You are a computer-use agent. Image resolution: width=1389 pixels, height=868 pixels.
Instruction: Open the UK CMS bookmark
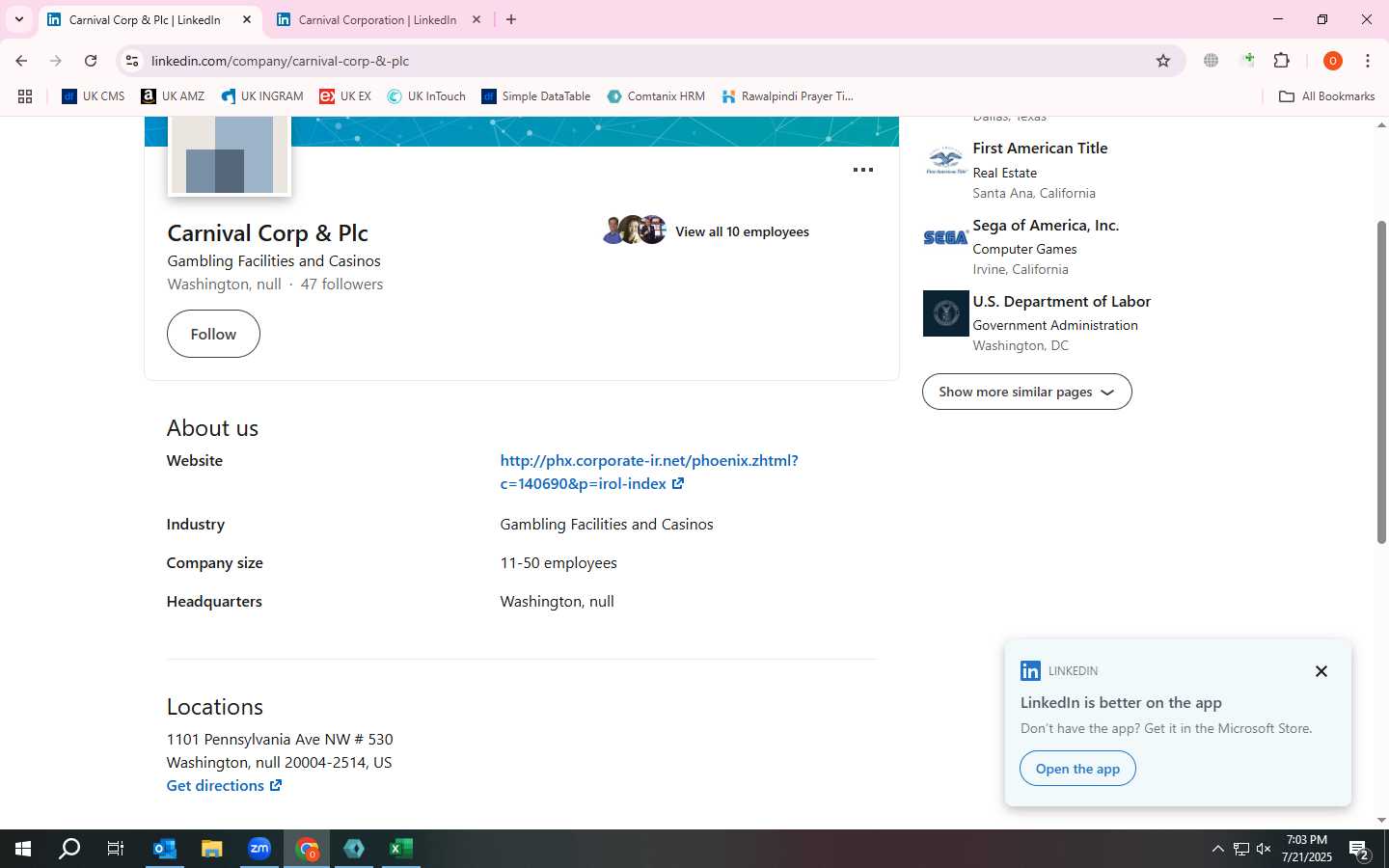[94, 96]
